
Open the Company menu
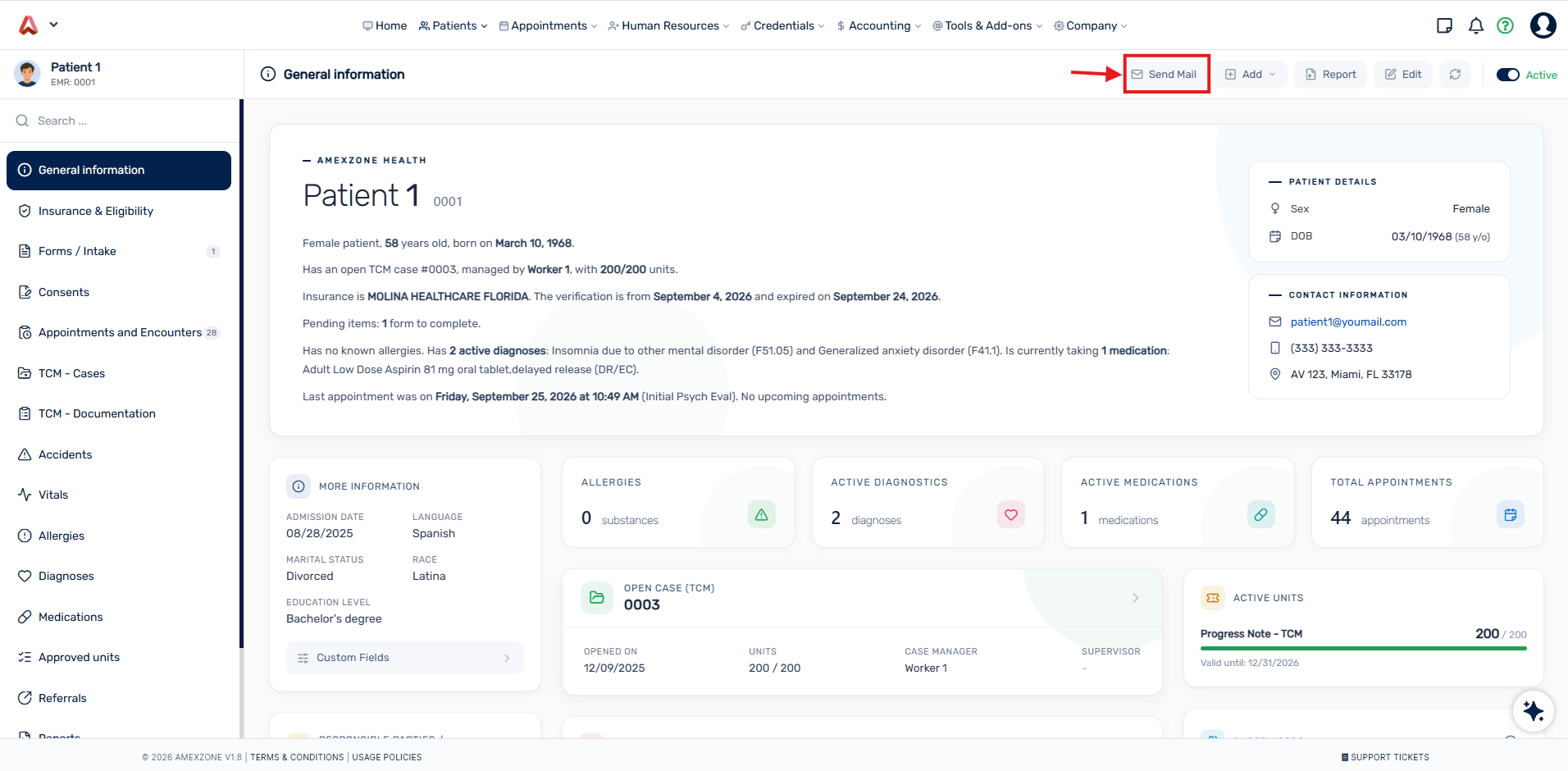click(x=1090, y=25)
